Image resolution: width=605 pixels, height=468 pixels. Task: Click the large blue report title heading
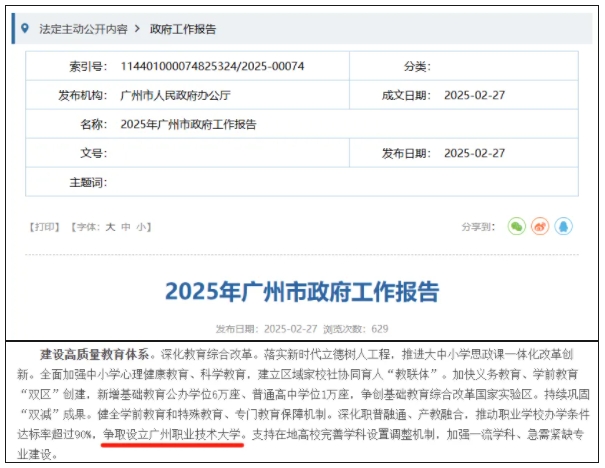coord(302,291)
